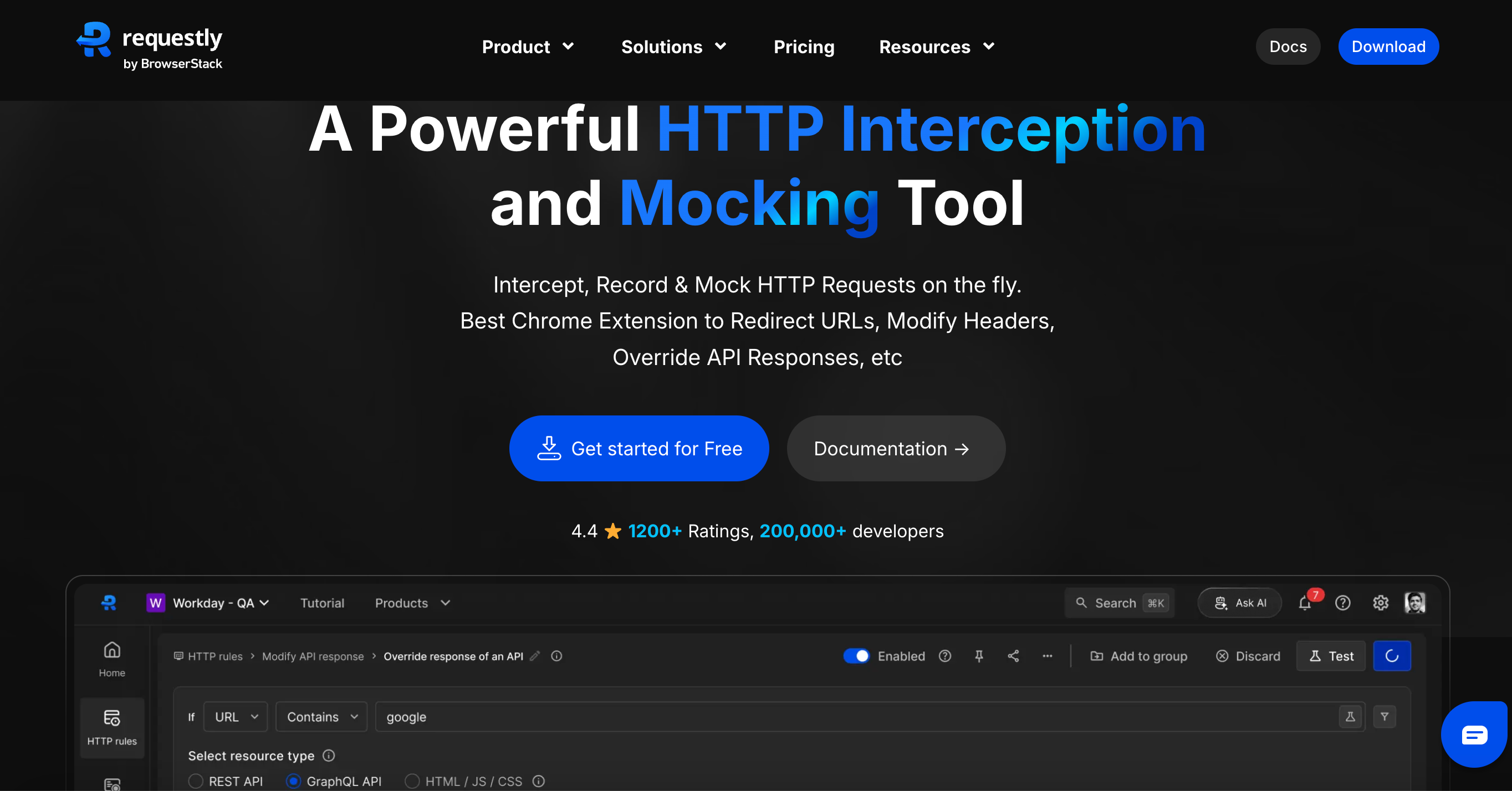The height and width of the screenshot is (791, 1512).
Task: Click the filter funnel icon
Action: click(x=1385, y=716)
